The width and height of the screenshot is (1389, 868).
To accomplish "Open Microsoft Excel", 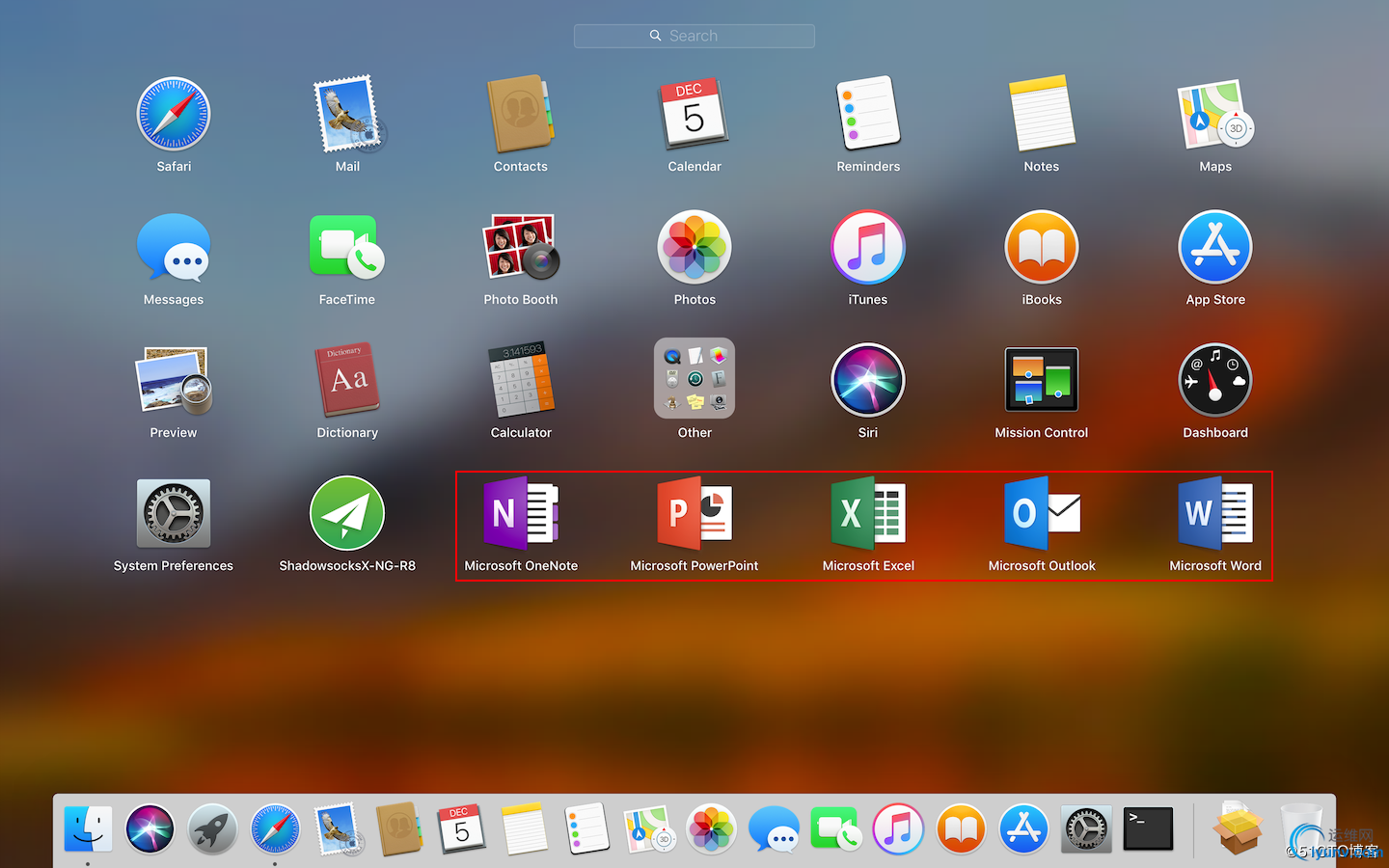I will click(x=868, y=514).
